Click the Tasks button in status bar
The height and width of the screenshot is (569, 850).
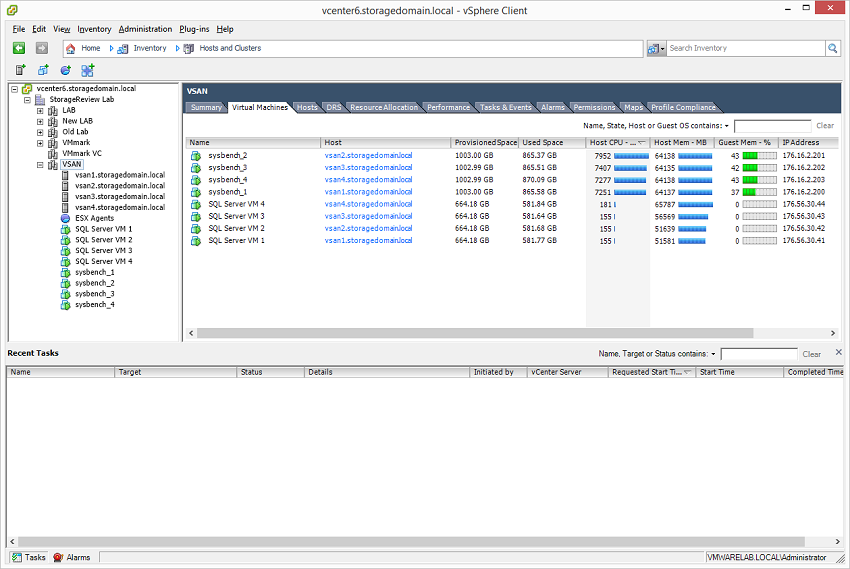pos(28,558)
